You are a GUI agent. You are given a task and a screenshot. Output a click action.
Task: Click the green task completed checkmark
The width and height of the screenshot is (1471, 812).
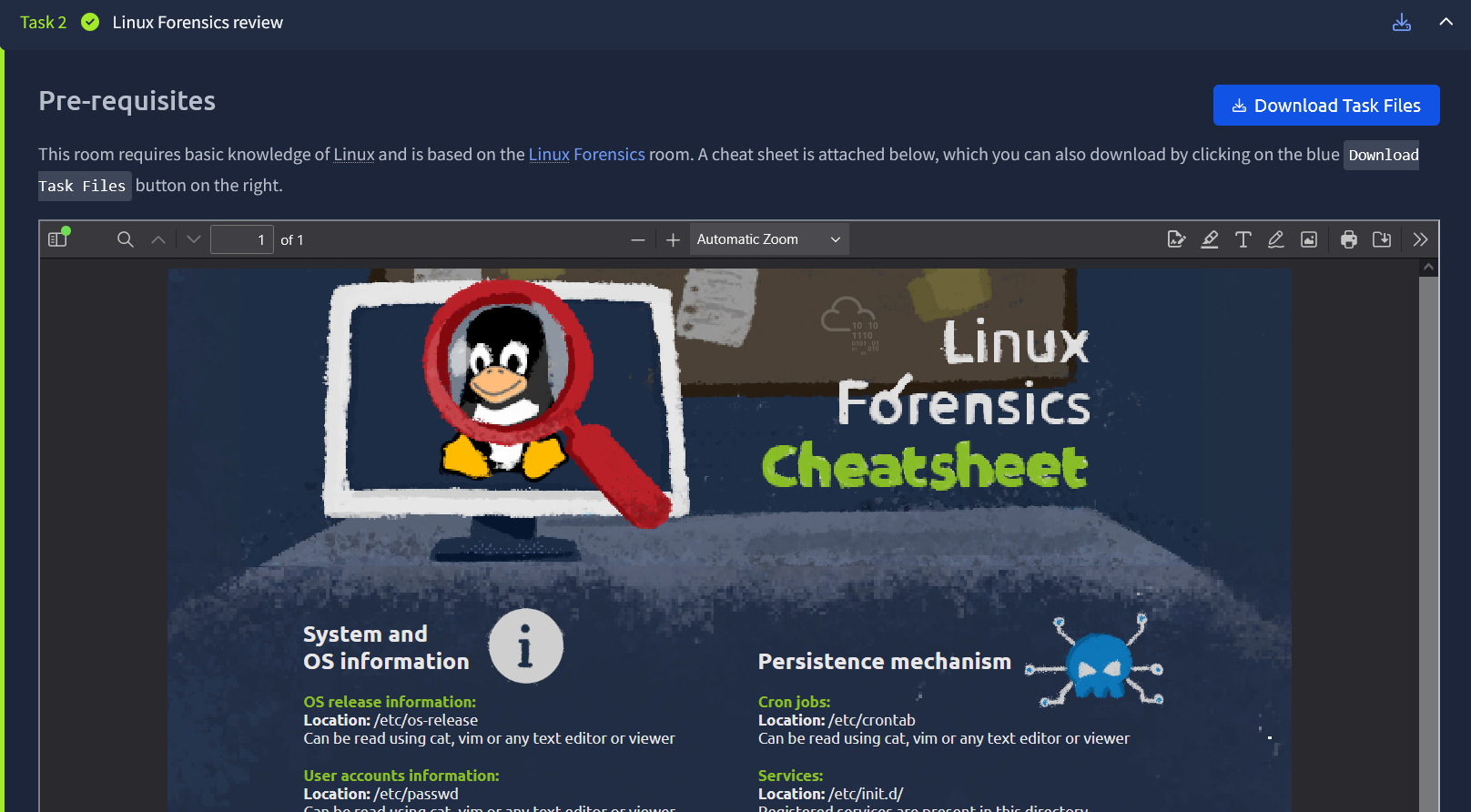(x=90, y=22)
